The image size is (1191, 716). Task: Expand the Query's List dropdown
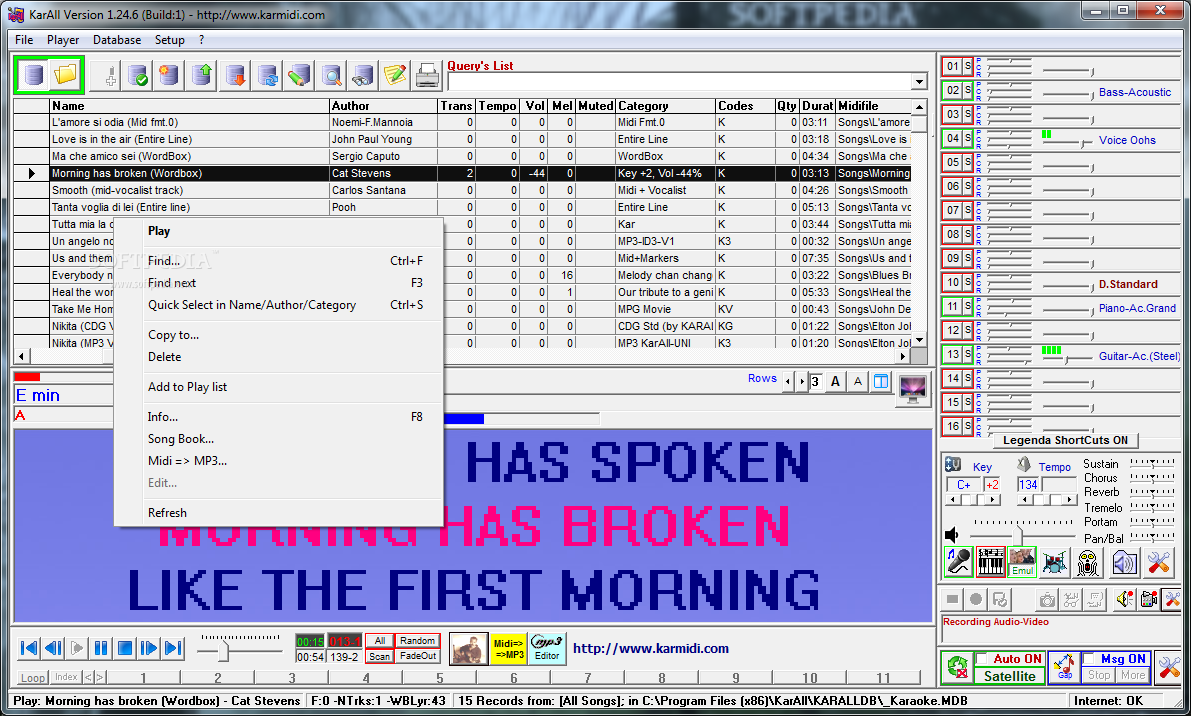coord(919,82)
